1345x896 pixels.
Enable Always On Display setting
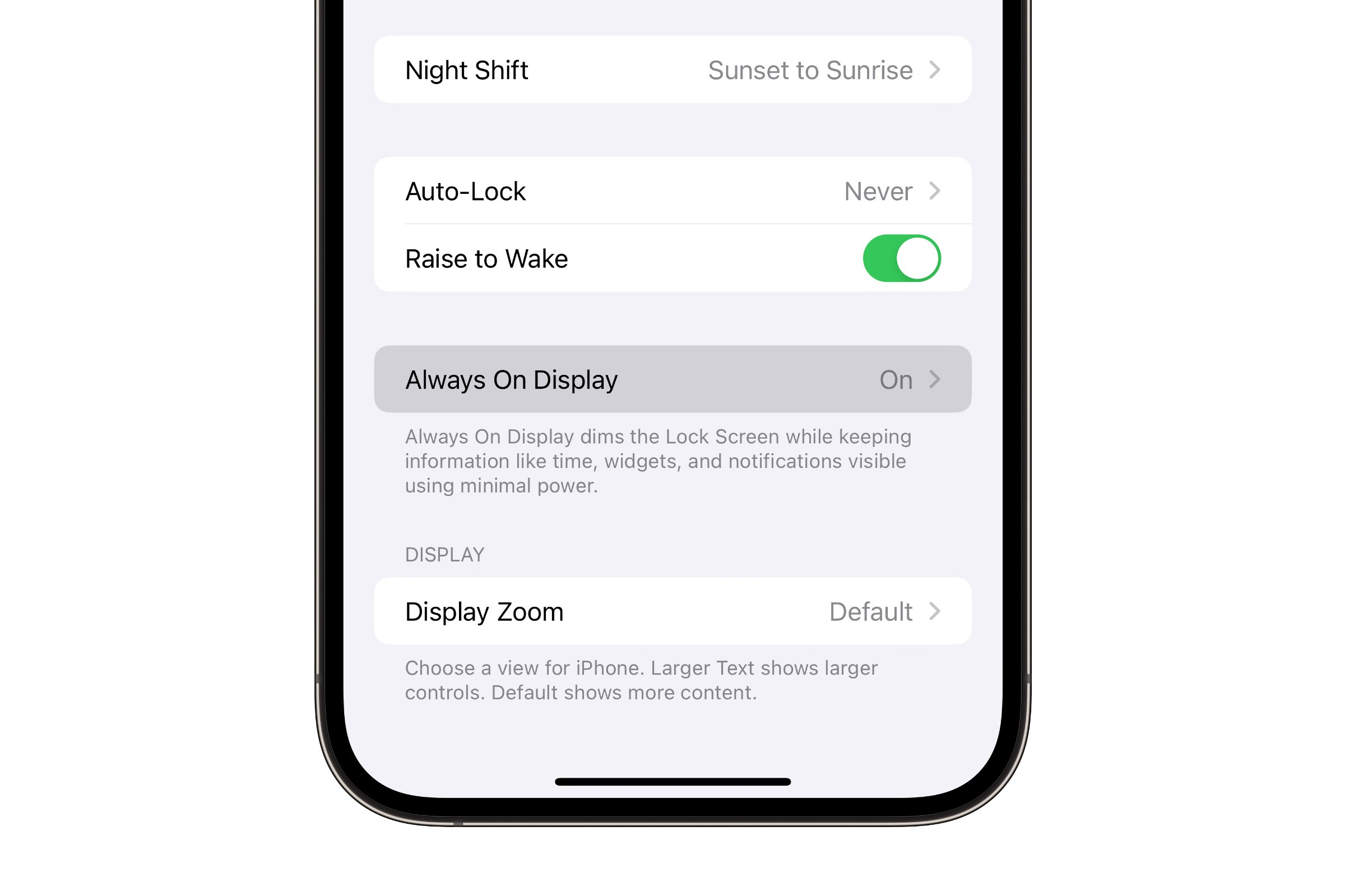click(672, 378)
